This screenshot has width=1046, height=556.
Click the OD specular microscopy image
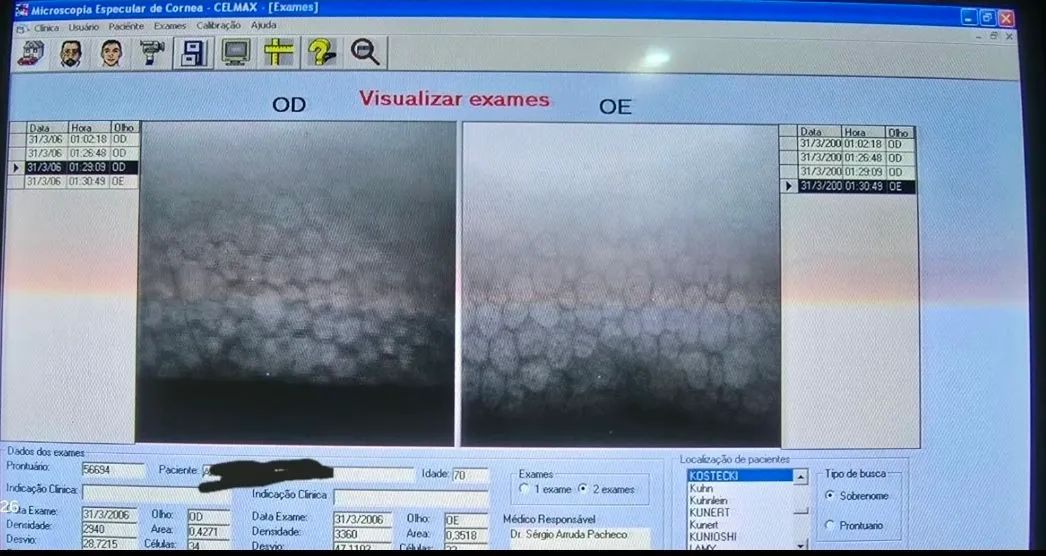click(x=296, y=282)
